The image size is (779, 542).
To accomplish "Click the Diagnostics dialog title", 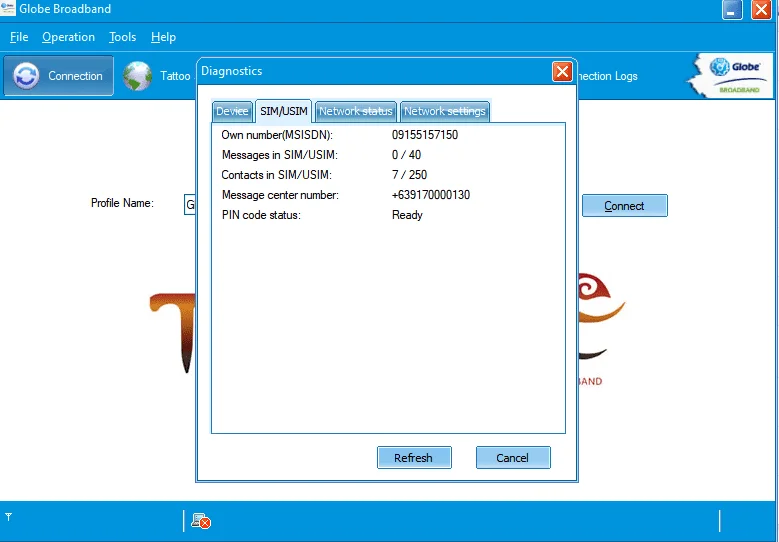I will pyautogui.click(x=232, y=71).
